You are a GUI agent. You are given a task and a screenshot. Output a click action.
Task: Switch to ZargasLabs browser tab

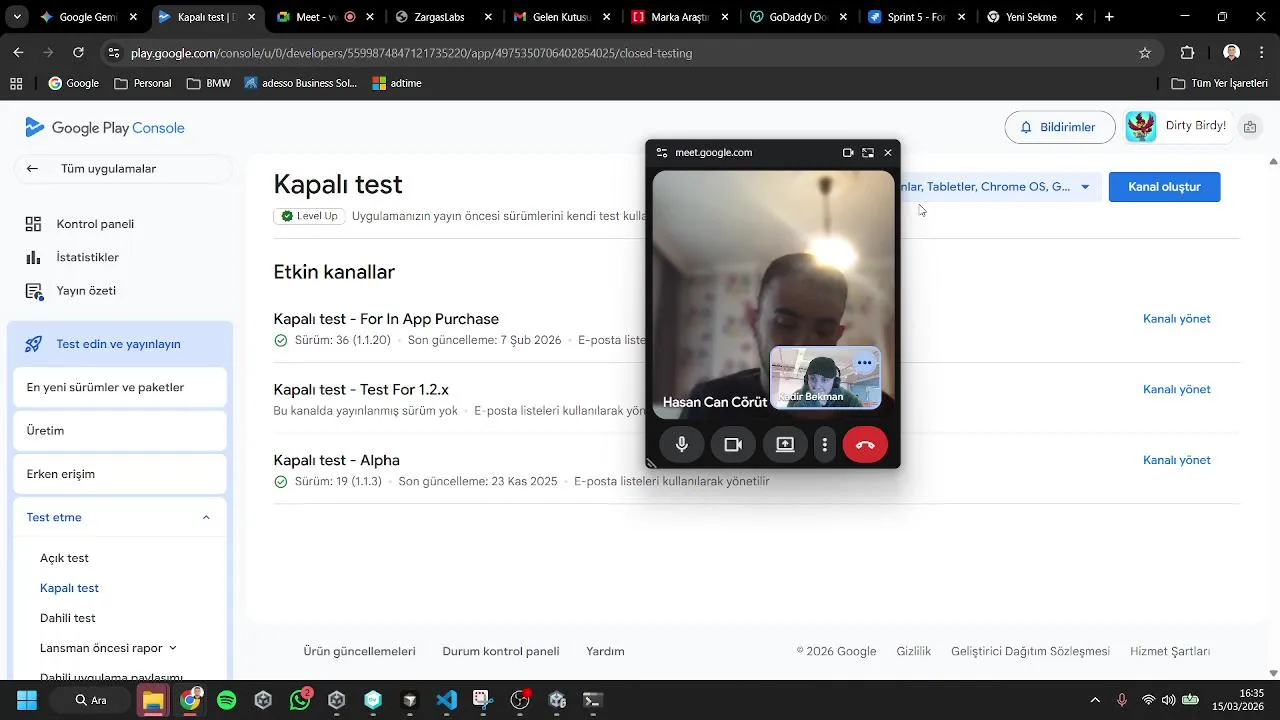pos(444,17)
